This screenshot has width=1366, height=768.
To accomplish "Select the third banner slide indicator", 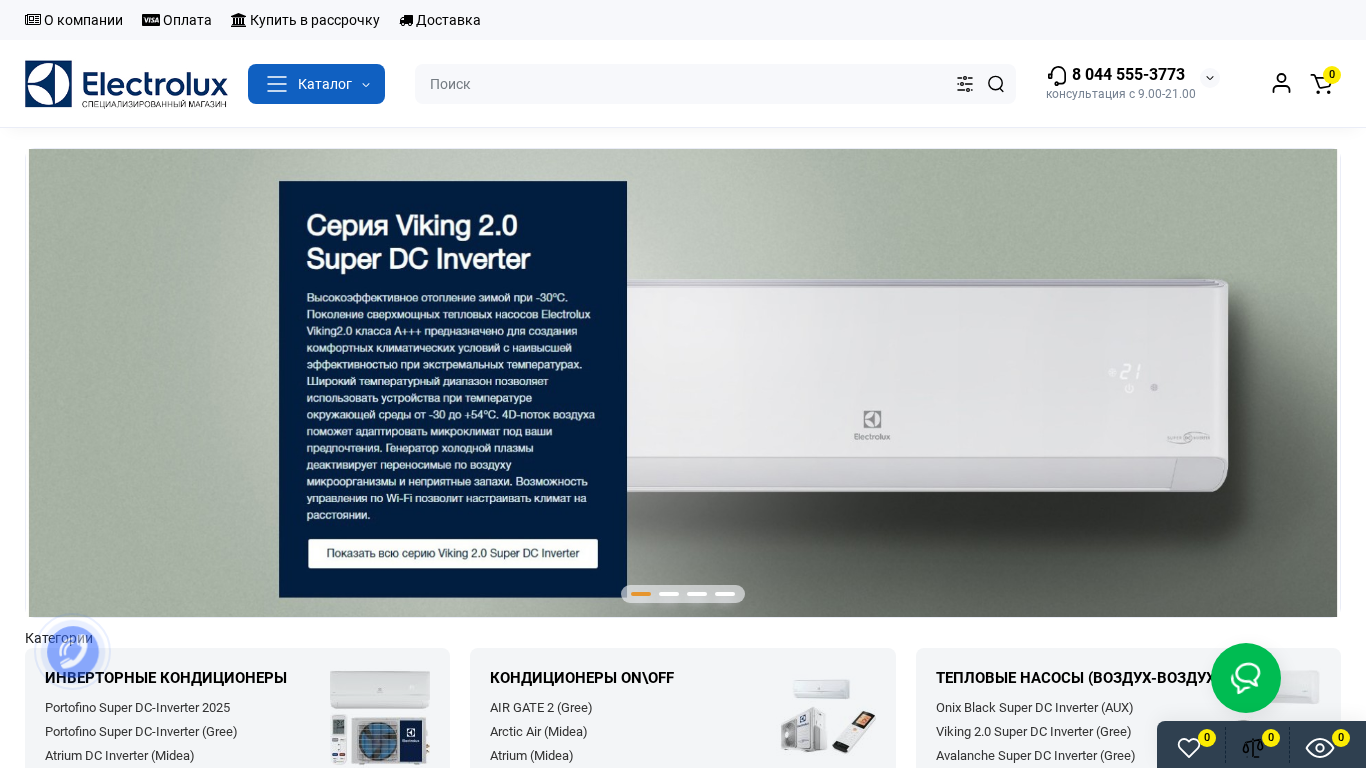I will (697, 594).
